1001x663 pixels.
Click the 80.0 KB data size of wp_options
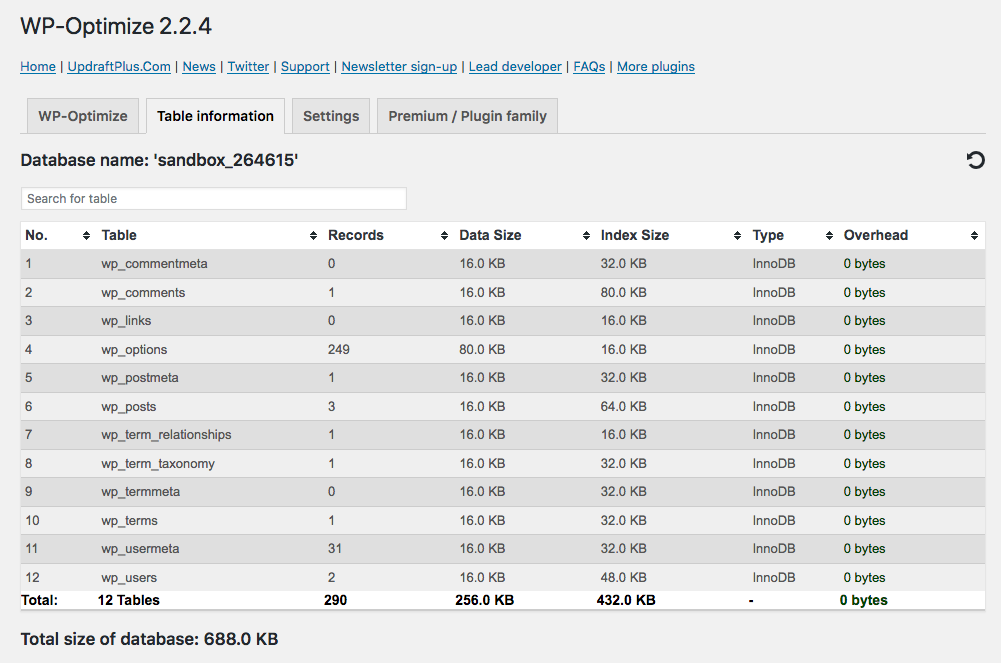point(482,350)
